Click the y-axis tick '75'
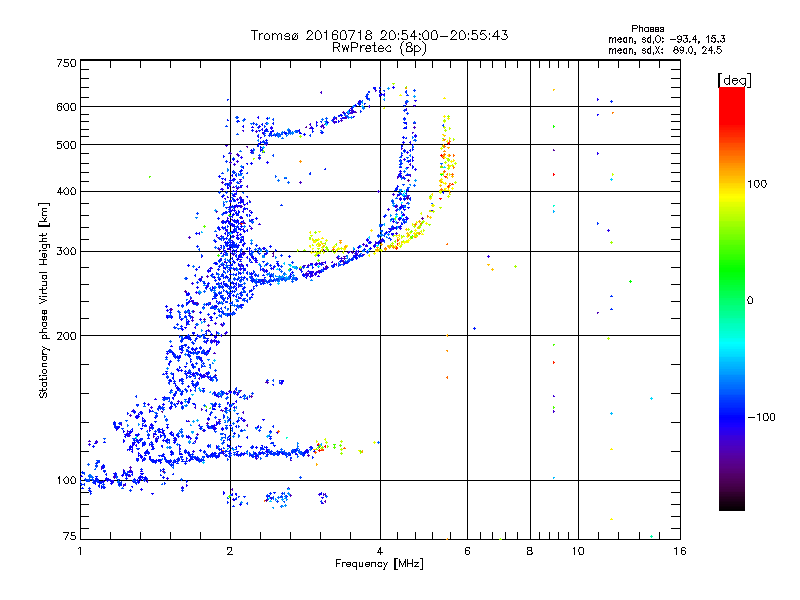Screen dimensions: 800x600 point(70,536)
